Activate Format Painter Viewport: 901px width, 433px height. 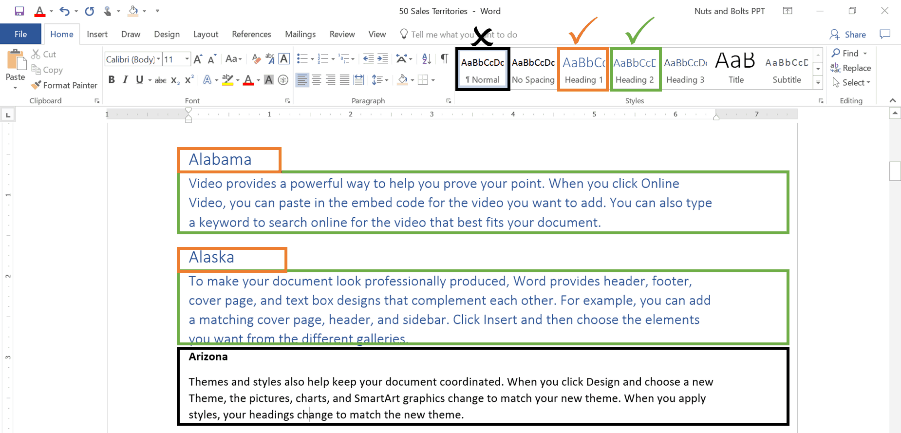(64, 85)
